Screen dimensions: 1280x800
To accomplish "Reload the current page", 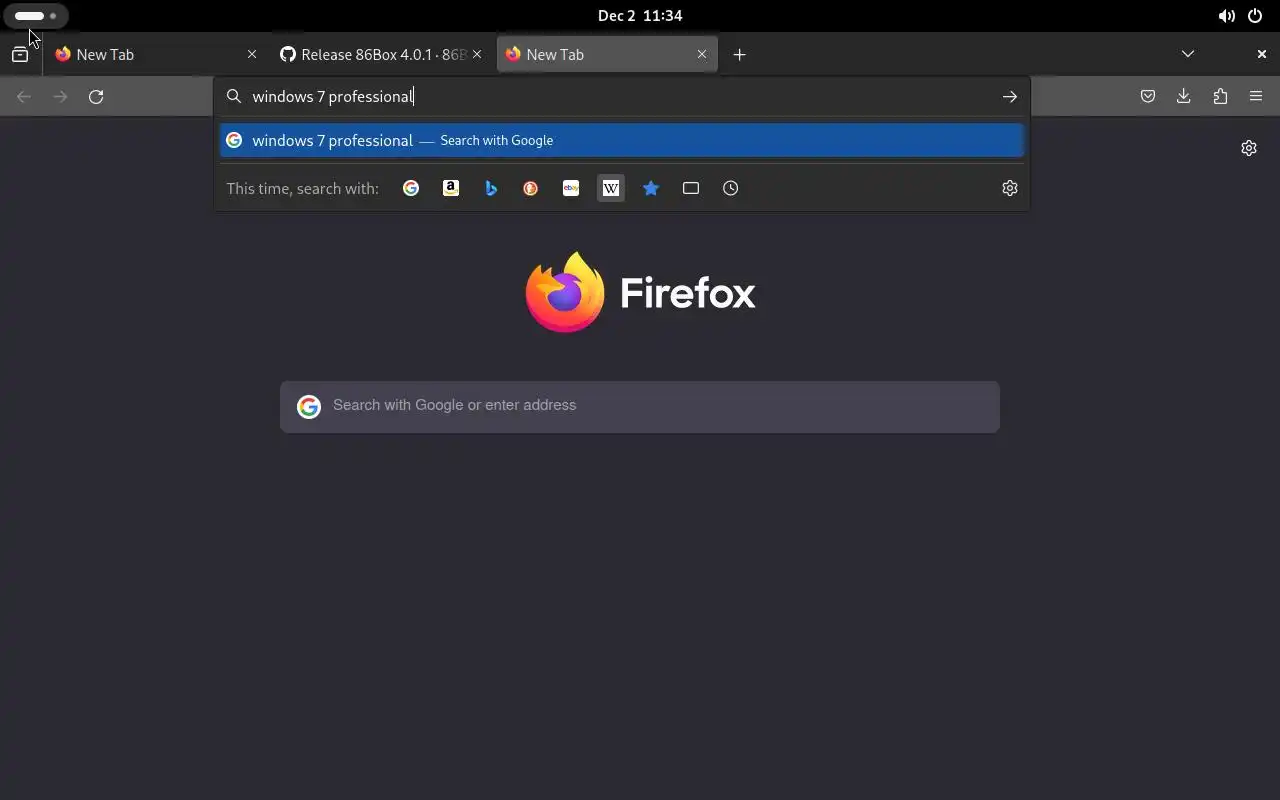I will coord(96,97).
